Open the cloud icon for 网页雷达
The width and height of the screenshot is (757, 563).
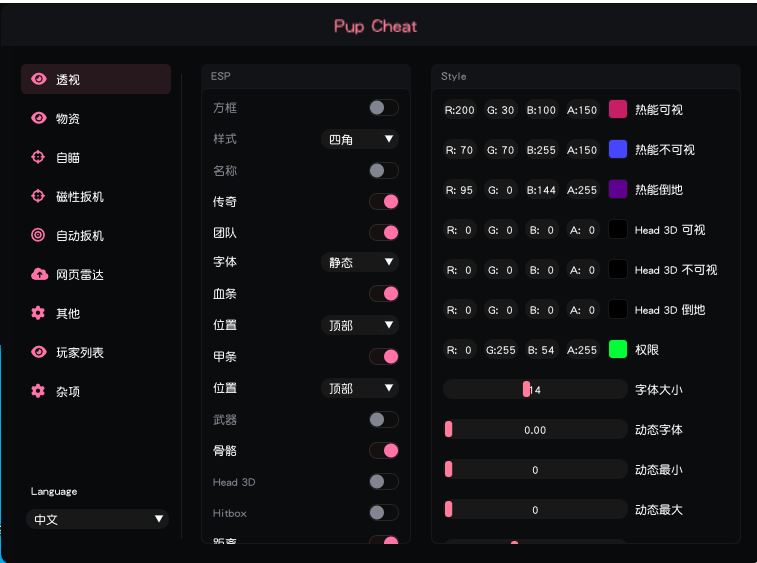coord(39,274)
